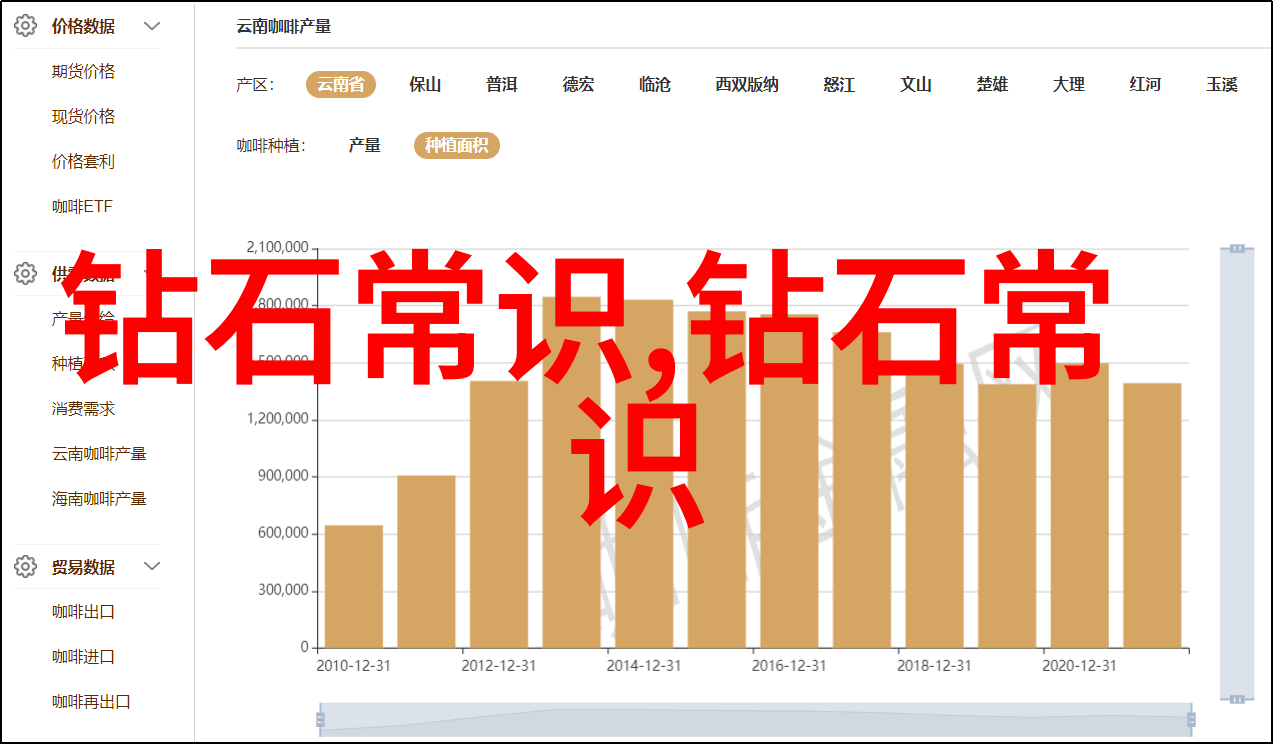The height and width of the screenshot is (744, 1275).
Task: Click the right handle of the horizontal zoom slider
Action: (x=1190, y=719)
